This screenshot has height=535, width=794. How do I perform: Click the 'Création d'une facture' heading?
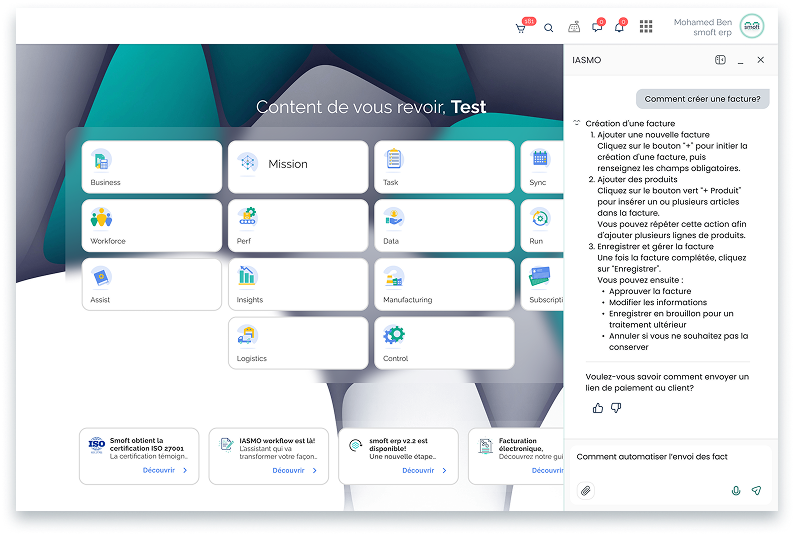pos(630,124)
